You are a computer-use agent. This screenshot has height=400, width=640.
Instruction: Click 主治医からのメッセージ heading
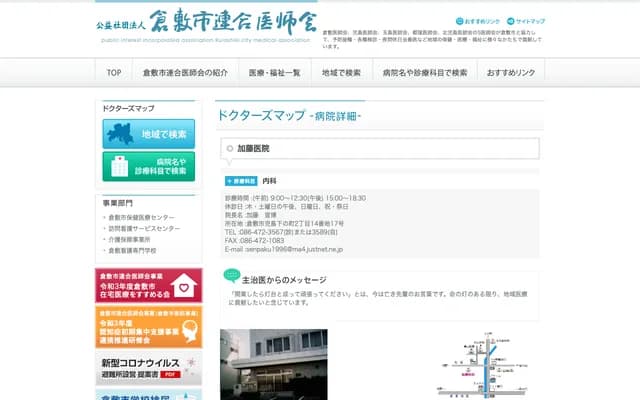[284, 280]
